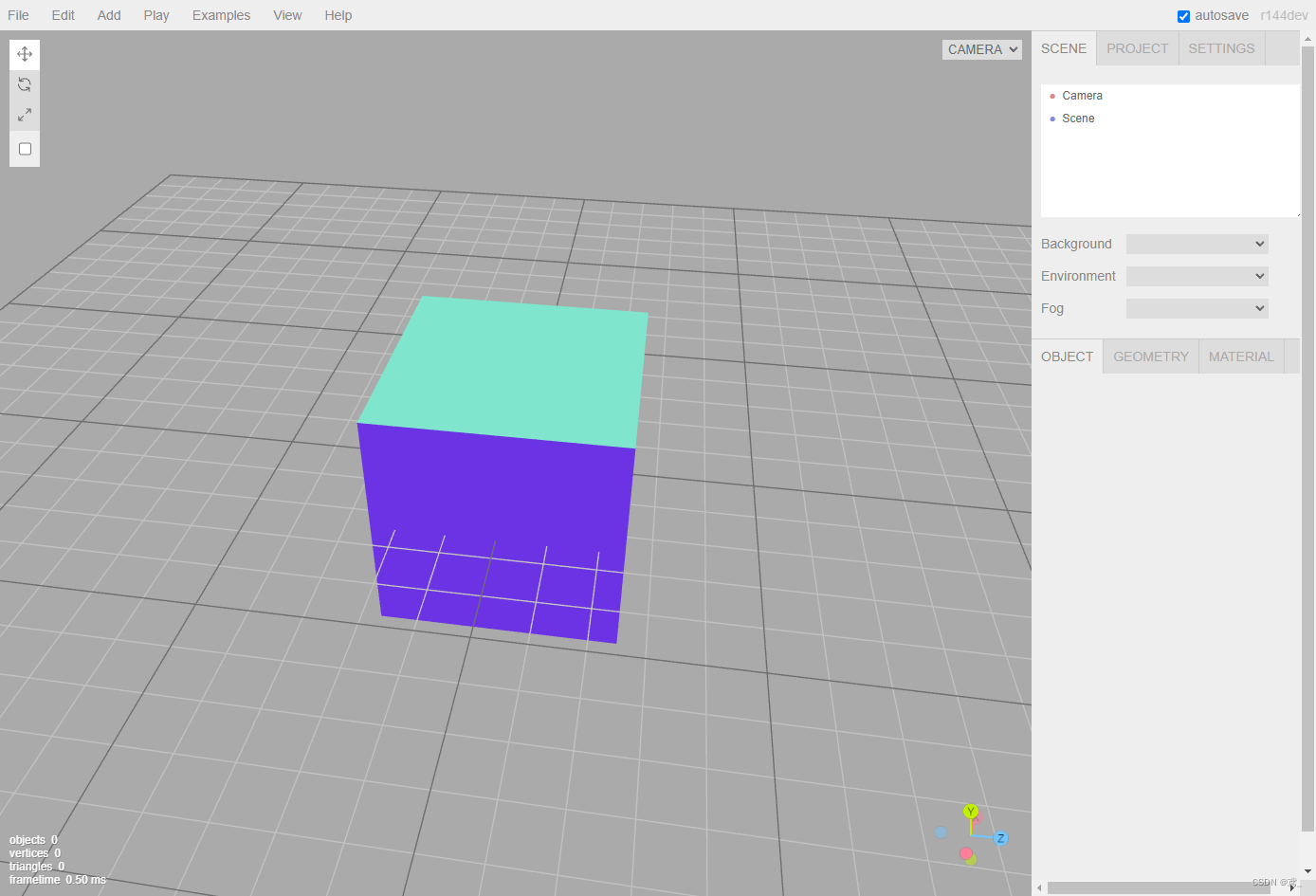
Task: Open the Environment dropdown
Action: click(x=1197, y=276)
